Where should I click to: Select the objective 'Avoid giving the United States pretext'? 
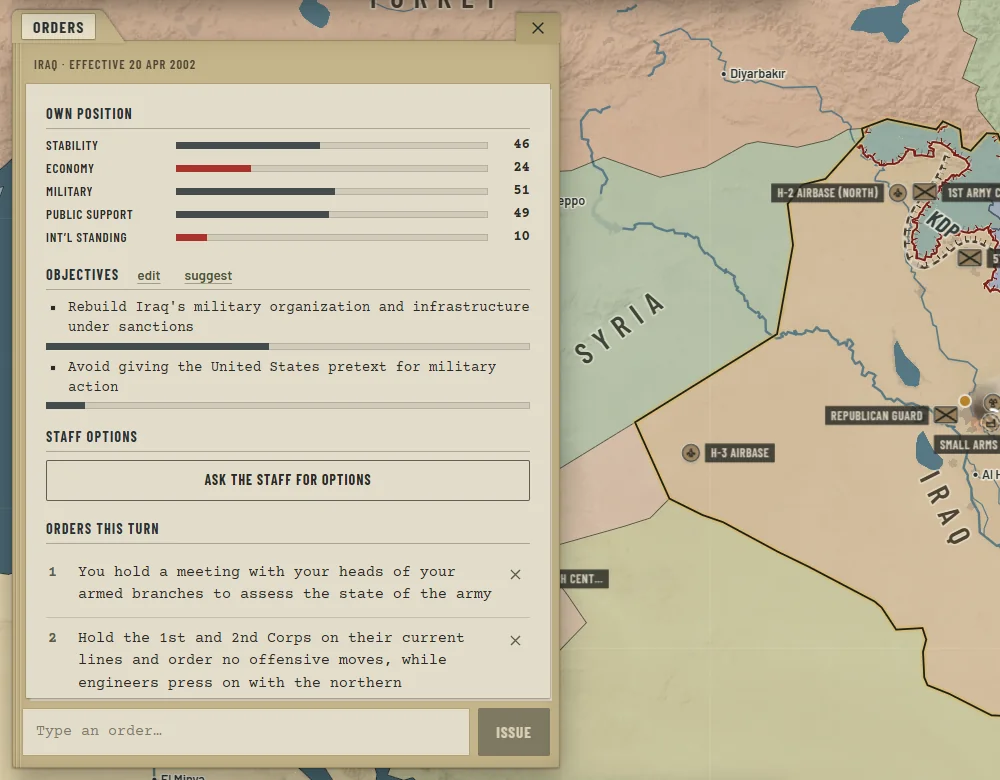coord(282,376)
